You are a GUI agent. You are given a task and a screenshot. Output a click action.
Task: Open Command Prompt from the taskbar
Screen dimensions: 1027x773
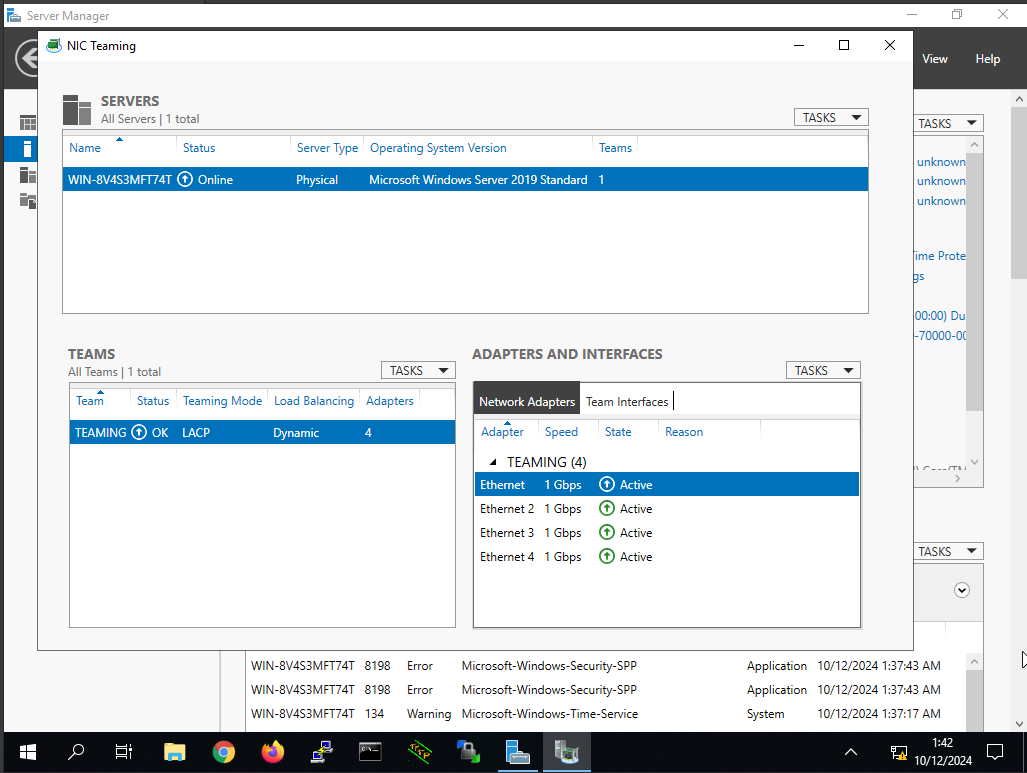pyautogui.click(x=370, y=752)
